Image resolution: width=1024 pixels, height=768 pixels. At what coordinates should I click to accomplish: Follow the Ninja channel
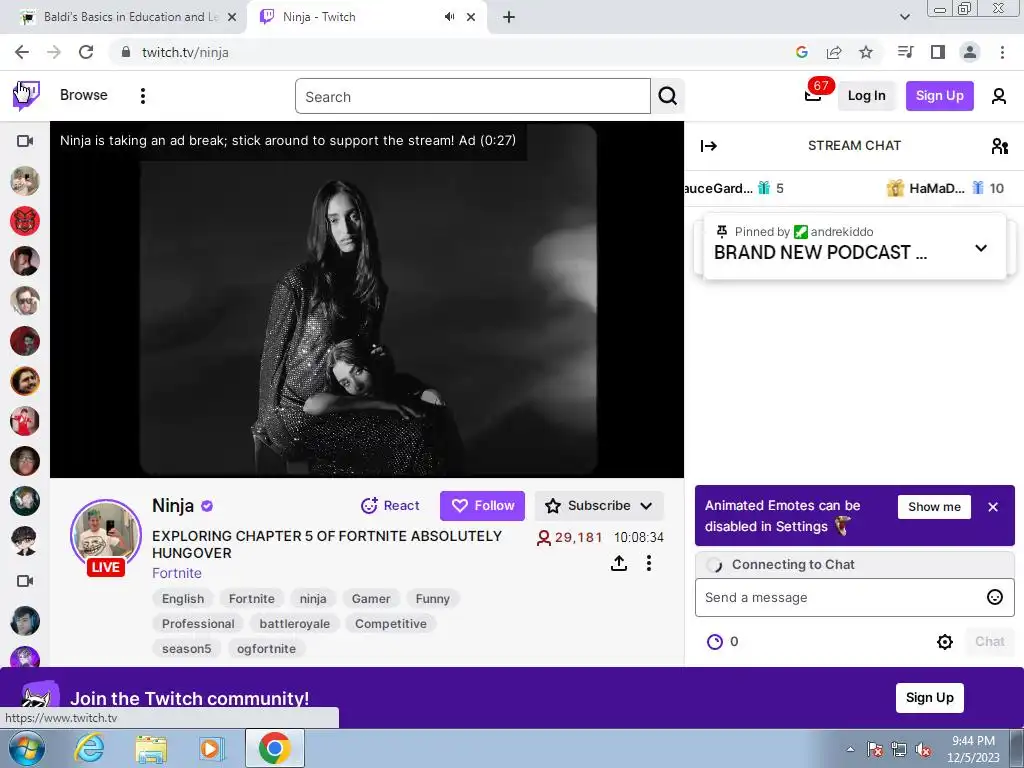tap(482, 505)
